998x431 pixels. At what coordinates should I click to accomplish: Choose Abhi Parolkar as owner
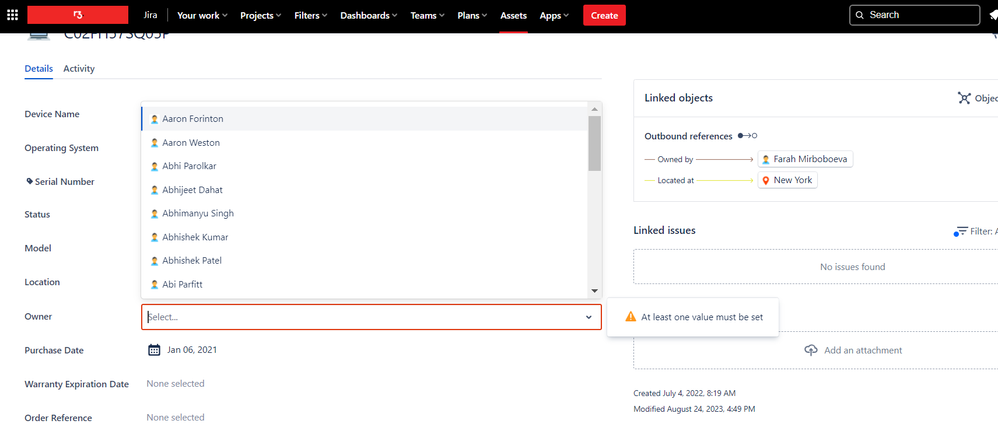[365, 166]
